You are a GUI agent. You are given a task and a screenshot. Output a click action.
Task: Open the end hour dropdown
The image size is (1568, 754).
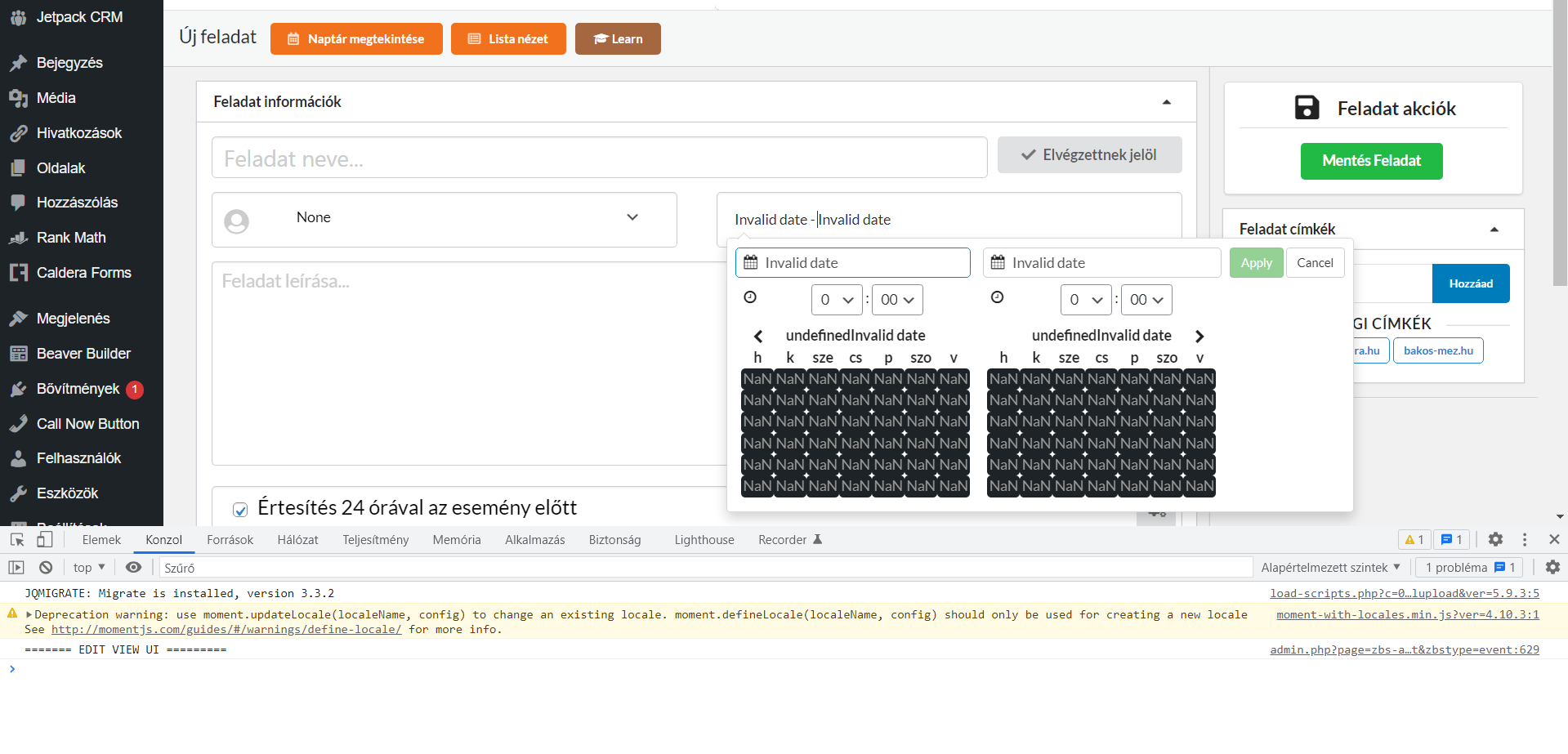point(1086,300)
